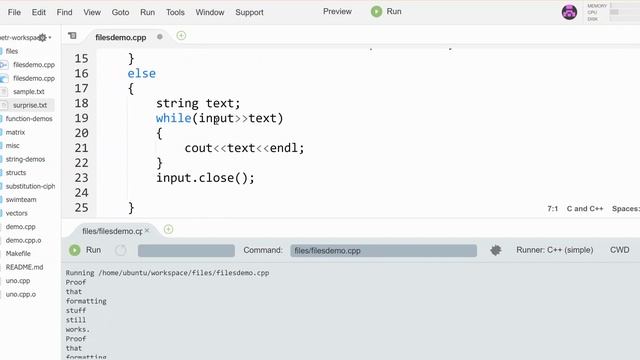
Task: Open the Goto menu
Action: 120,12
